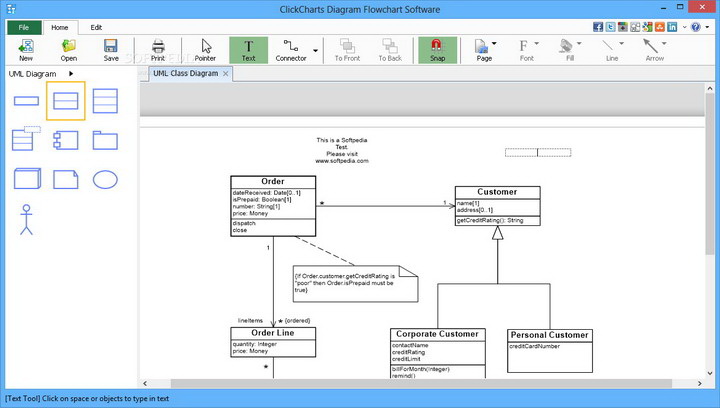Pick the three-compartment class shape
The image size is (720, 408).
105,101
